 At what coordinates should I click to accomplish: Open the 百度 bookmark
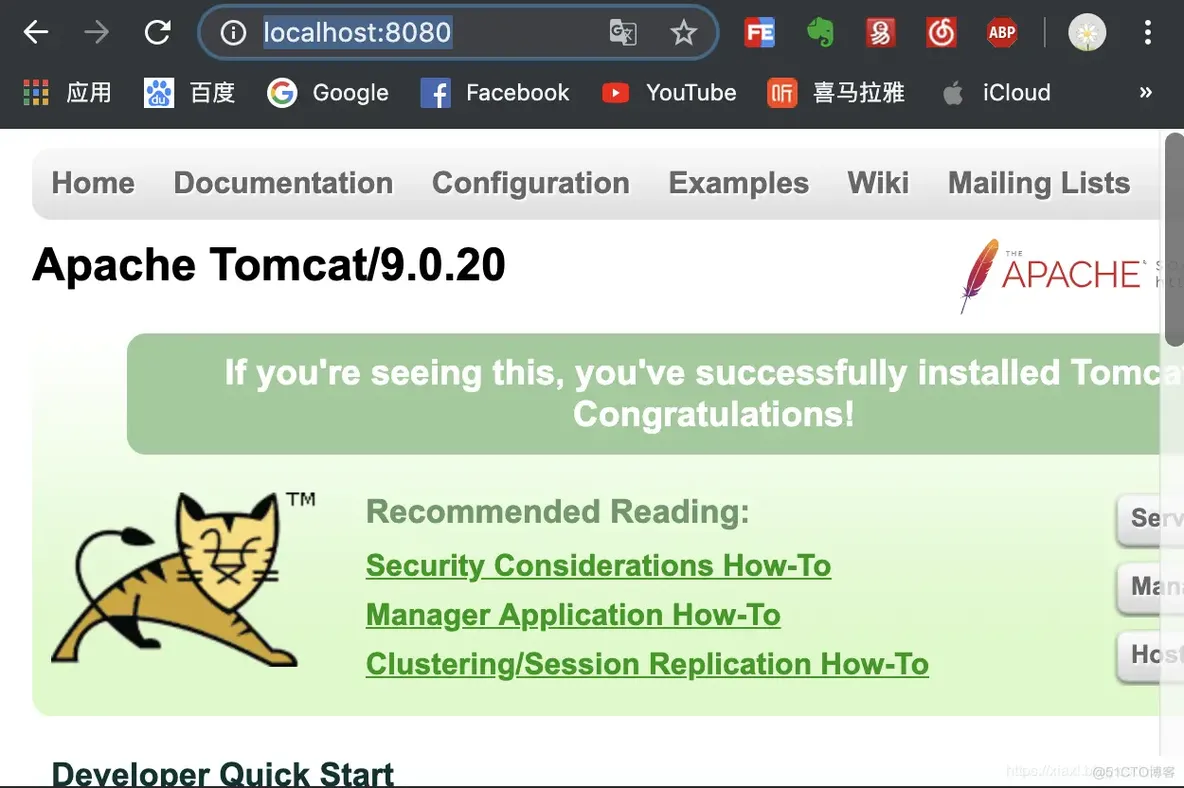point(190,93)
